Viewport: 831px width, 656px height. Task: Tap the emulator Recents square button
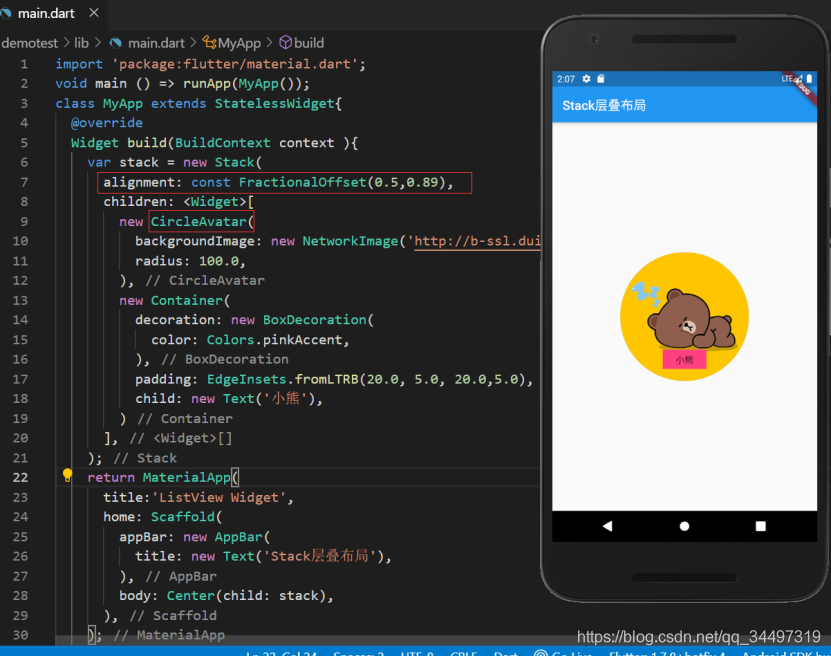point(761,526)
